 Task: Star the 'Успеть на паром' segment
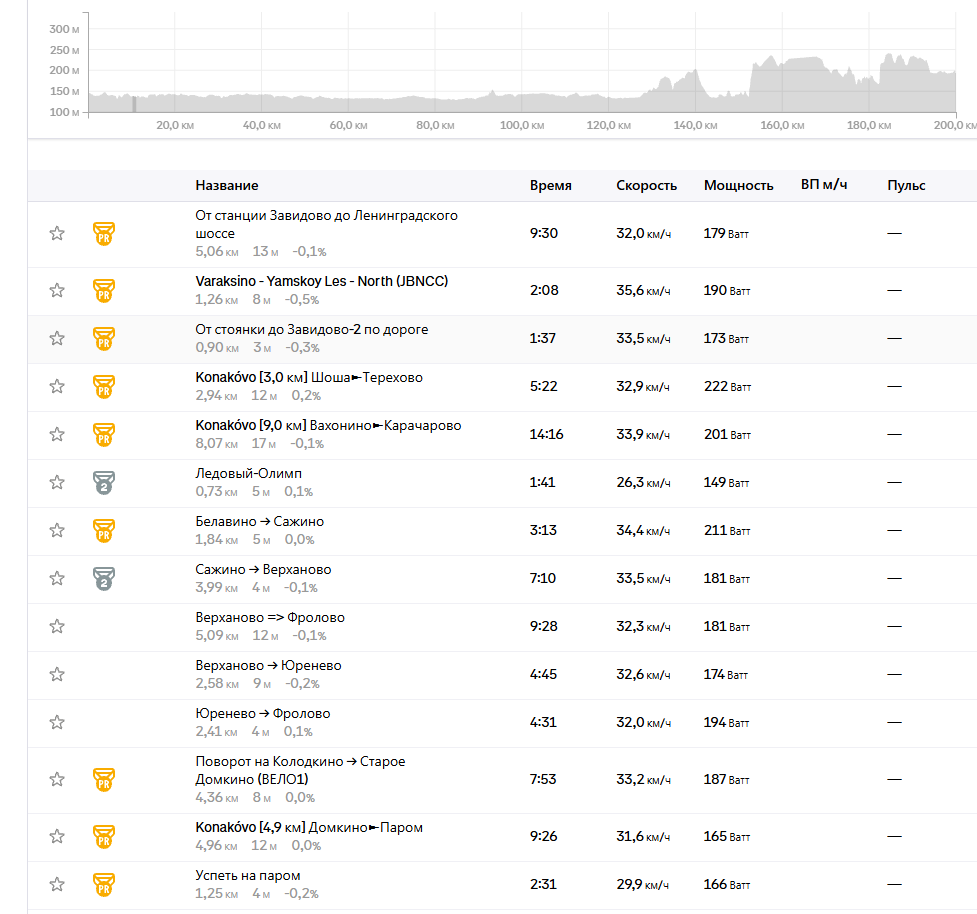click(57, 884)
